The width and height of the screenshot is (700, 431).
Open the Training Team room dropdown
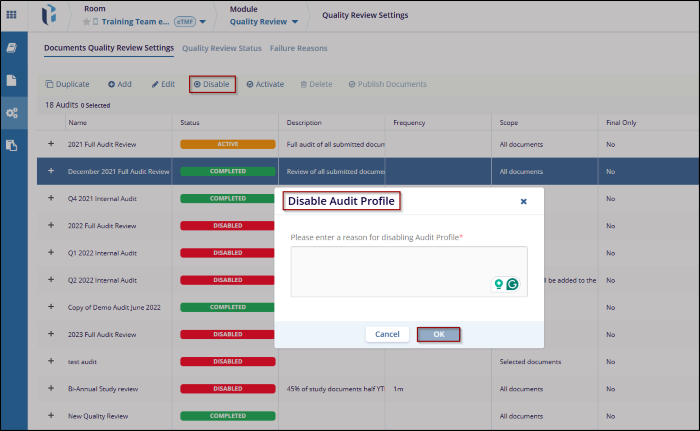point(203,21)
